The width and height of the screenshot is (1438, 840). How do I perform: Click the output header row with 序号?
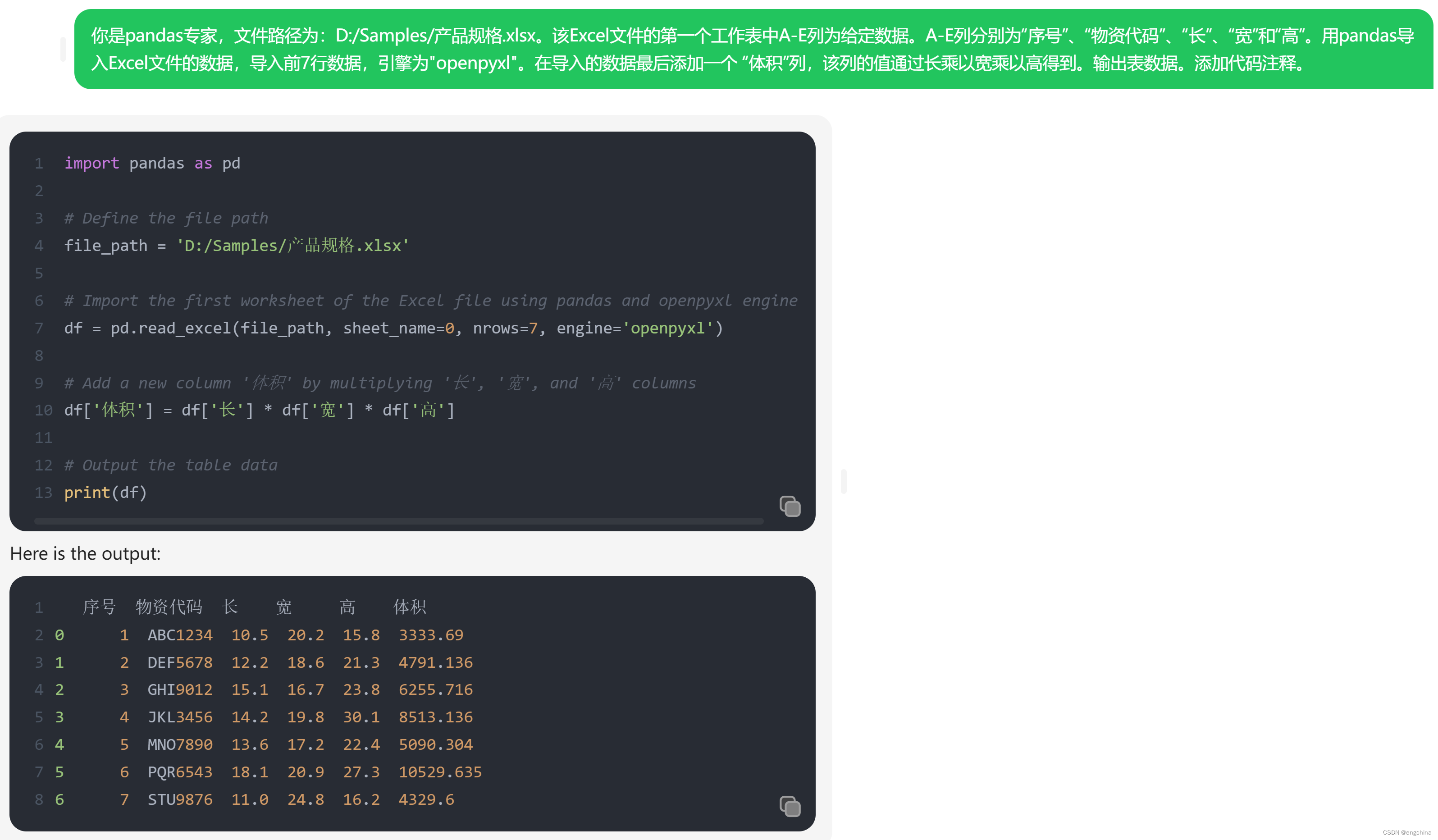tap(255, 607)
